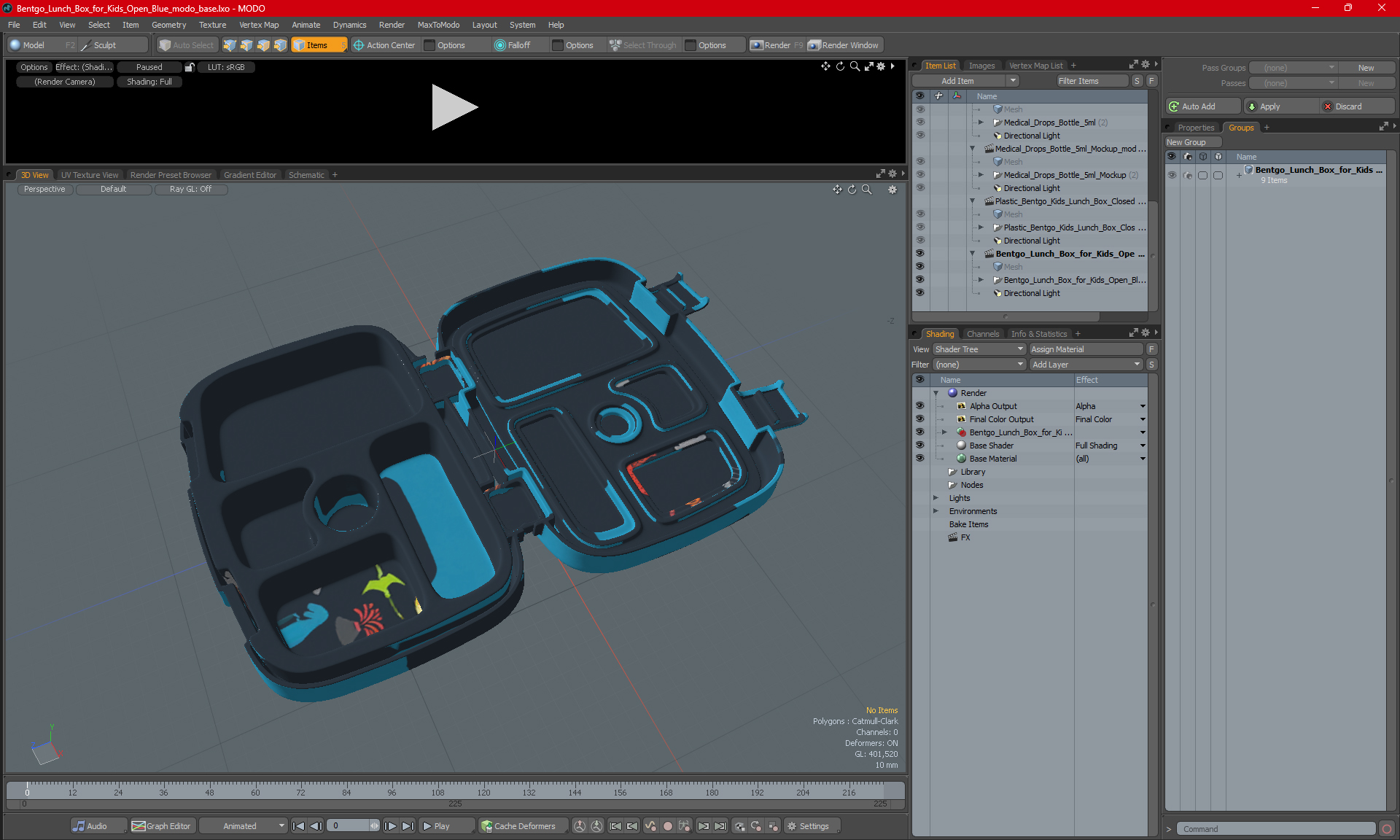Select Polygons selection mode icon
This screenshot has width=1400, height=840.
coord(263,45)
